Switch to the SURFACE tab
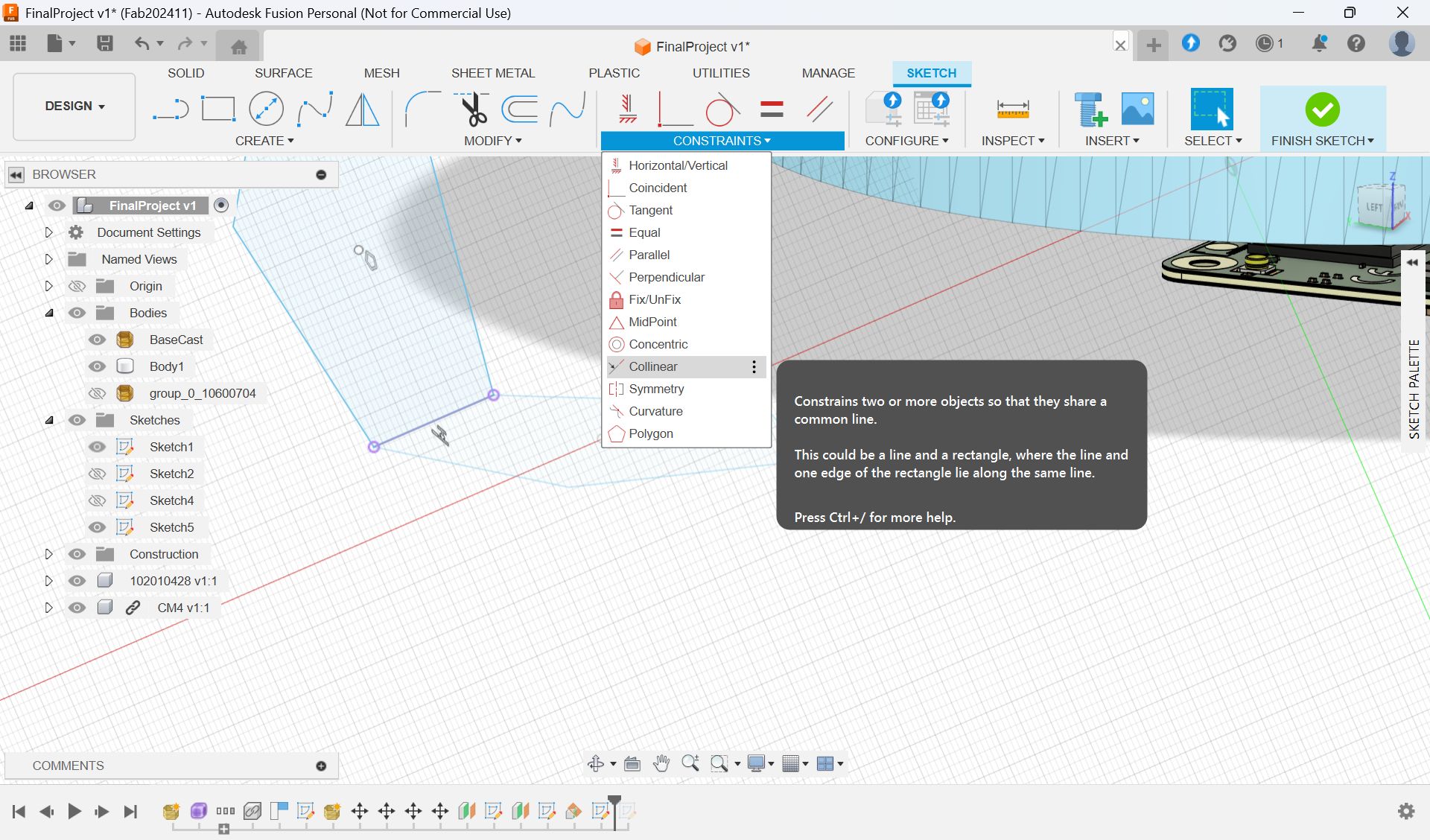The height and width of the screenshot is (840, 1430). point(283,73)
